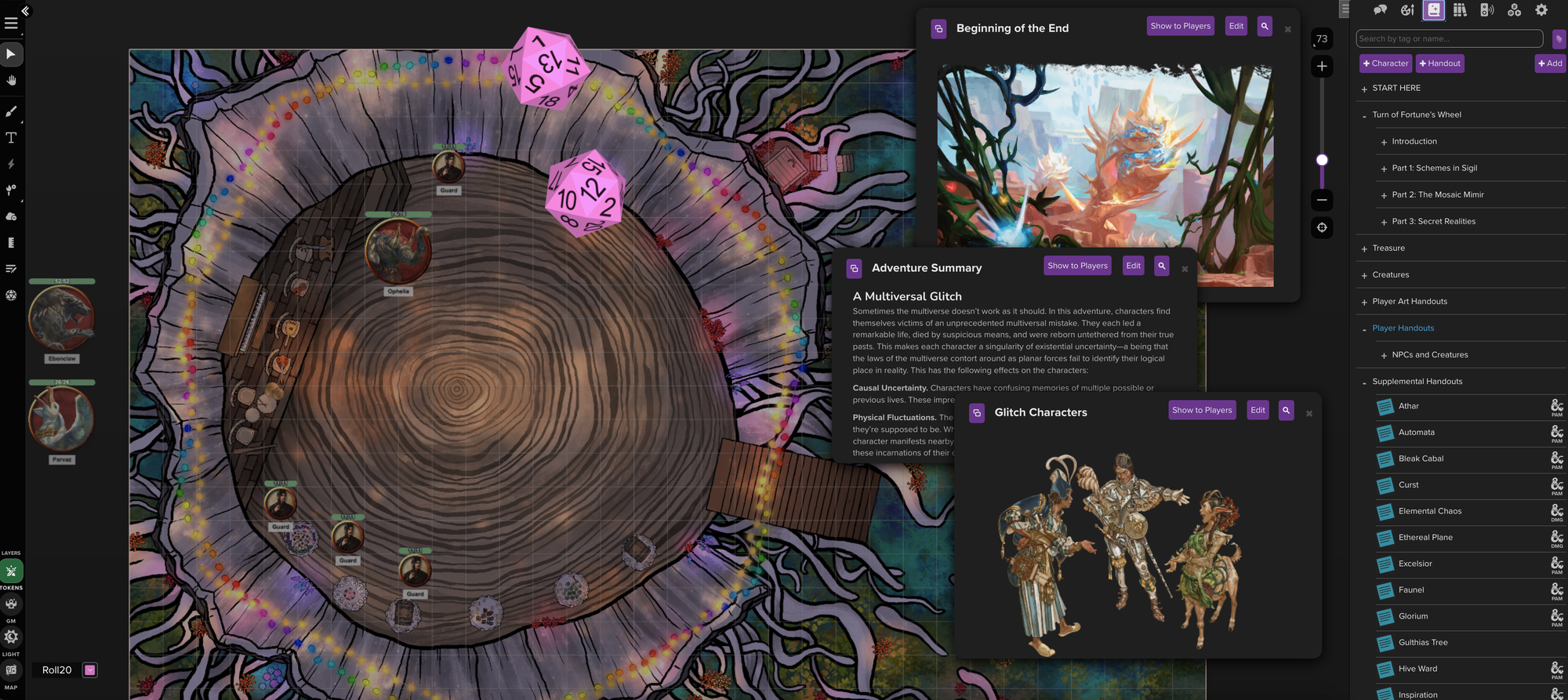The height and width of the screenshot is (700, 1568).
Task: Click the zoom out minus button
Action: click(1322, 200)
